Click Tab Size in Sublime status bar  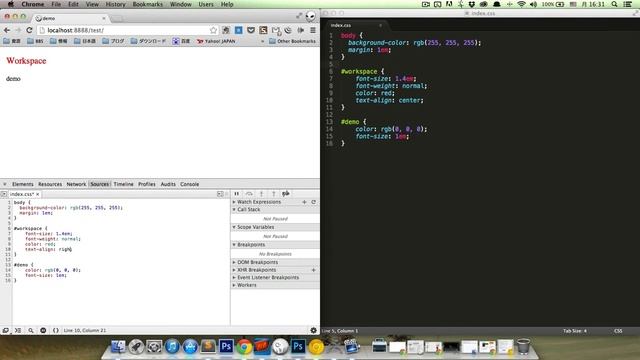[x=575, y=331]
